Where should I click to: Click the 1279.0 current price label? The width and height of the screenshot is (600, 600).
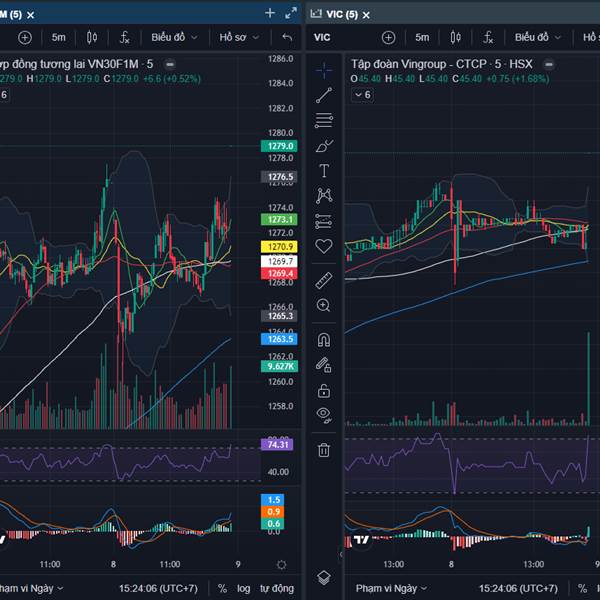(x=279, y=146)
